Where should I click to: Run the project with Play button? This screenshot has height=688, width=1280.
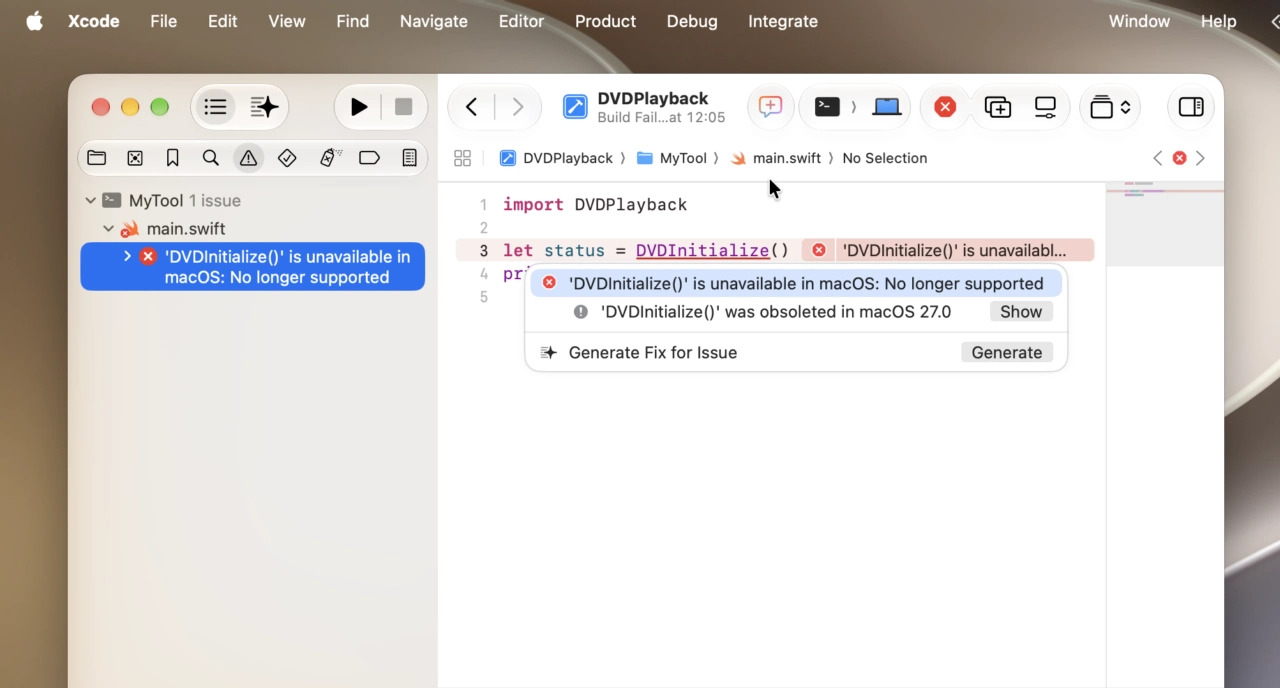coord(359,107)
